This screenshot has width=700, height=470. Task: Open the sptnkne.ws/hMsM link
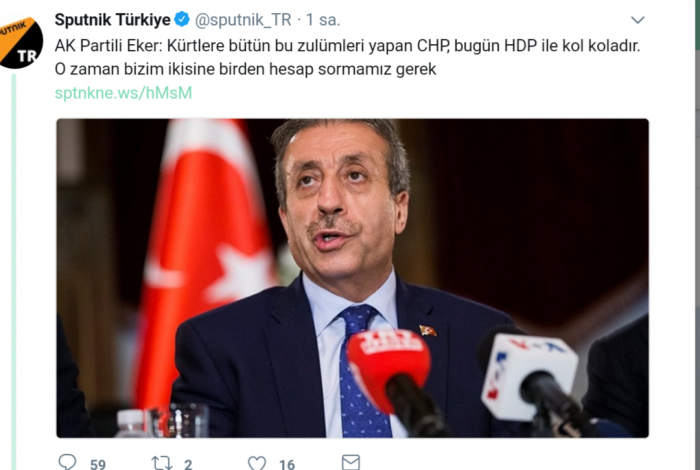click(123, 93)
